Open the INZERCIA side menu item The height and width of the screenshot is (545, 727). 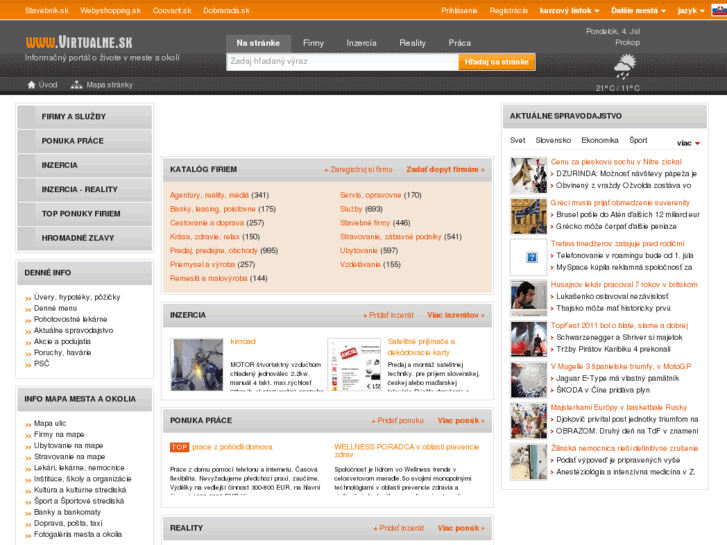pos(84,165)
